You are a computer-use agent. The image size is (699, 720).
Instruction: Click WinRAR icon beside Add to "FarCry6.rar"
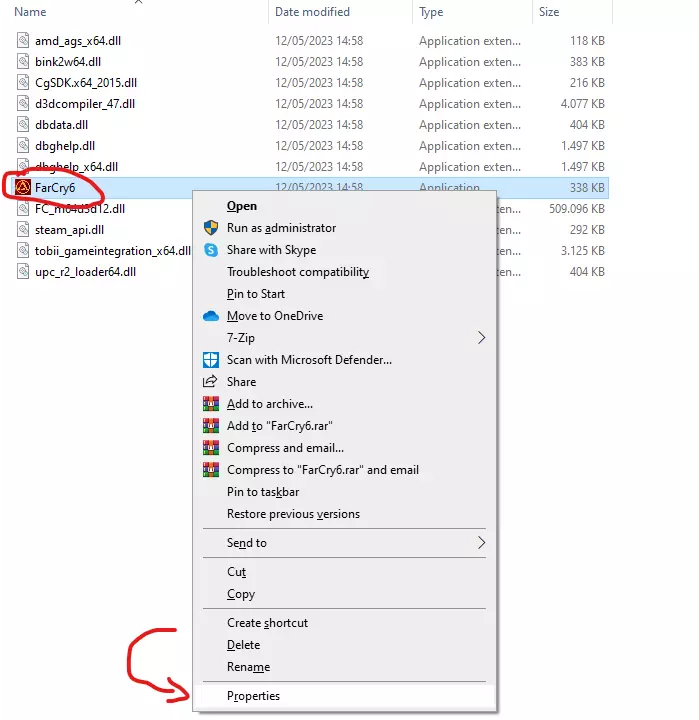pos(211,426)
